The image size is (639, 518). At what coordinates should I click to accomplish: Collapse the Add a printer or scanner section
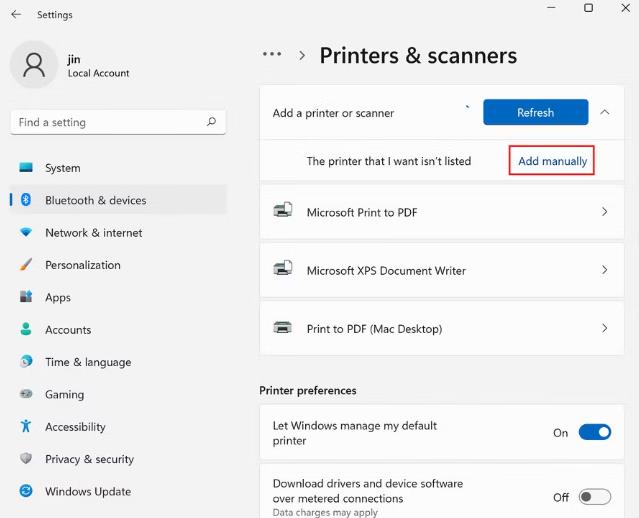(x=605, y=112)
